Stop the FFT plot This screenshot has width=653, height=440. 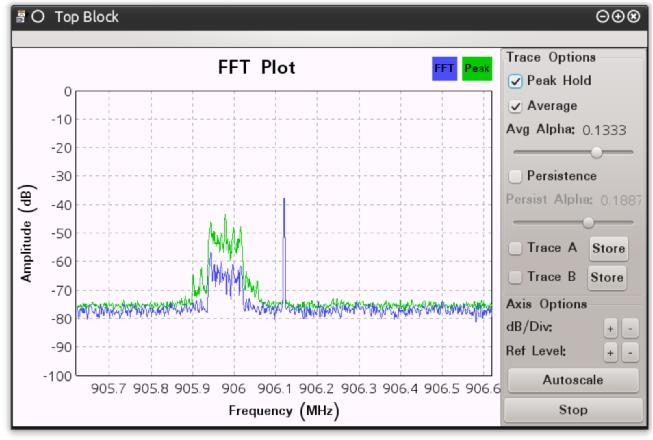(573, 410)
